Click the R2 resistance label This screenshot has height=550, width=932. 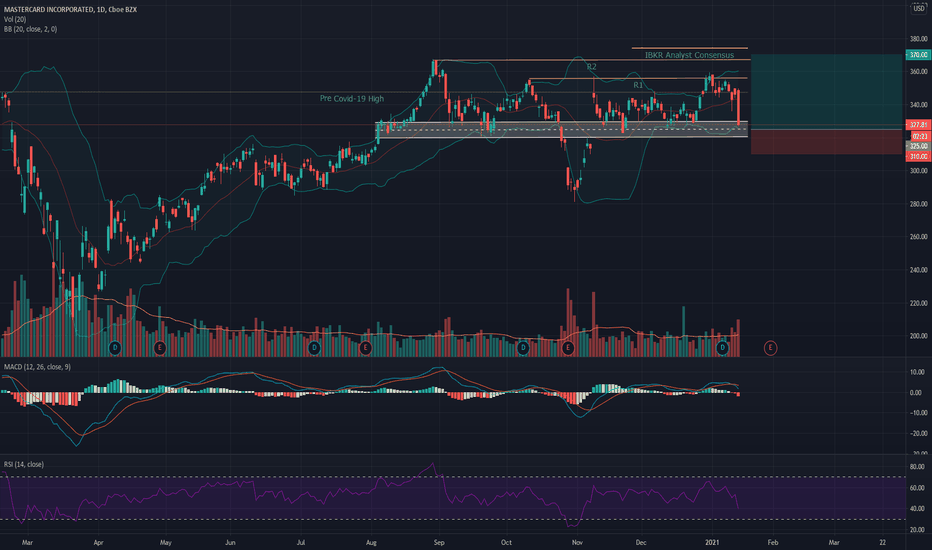tap(591, 67)
